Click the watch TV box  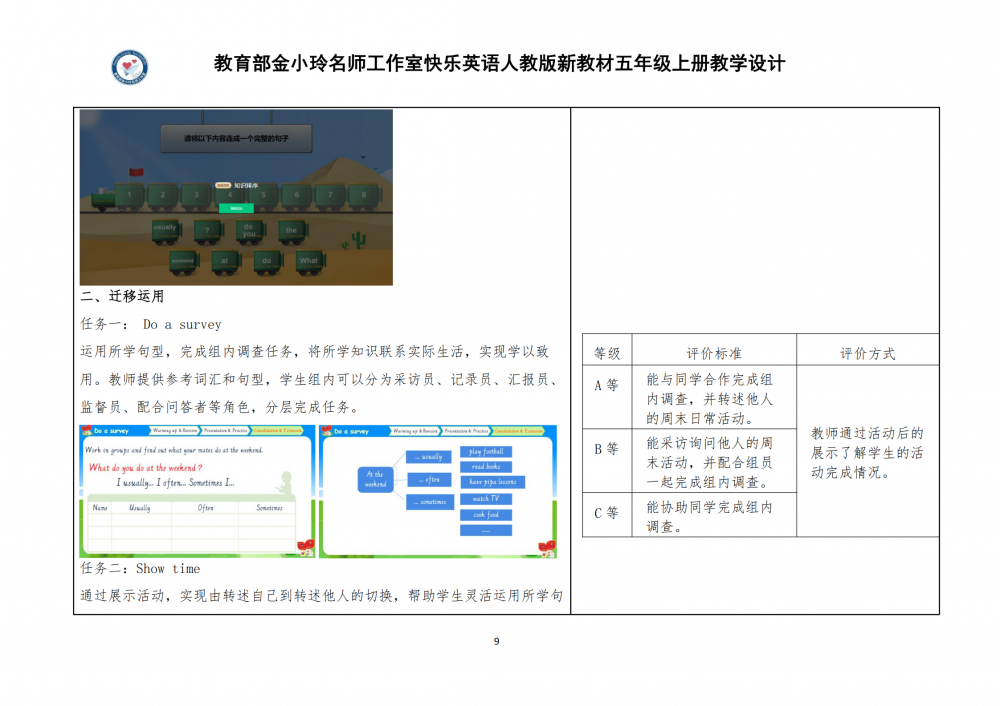(x=486, y=499)
